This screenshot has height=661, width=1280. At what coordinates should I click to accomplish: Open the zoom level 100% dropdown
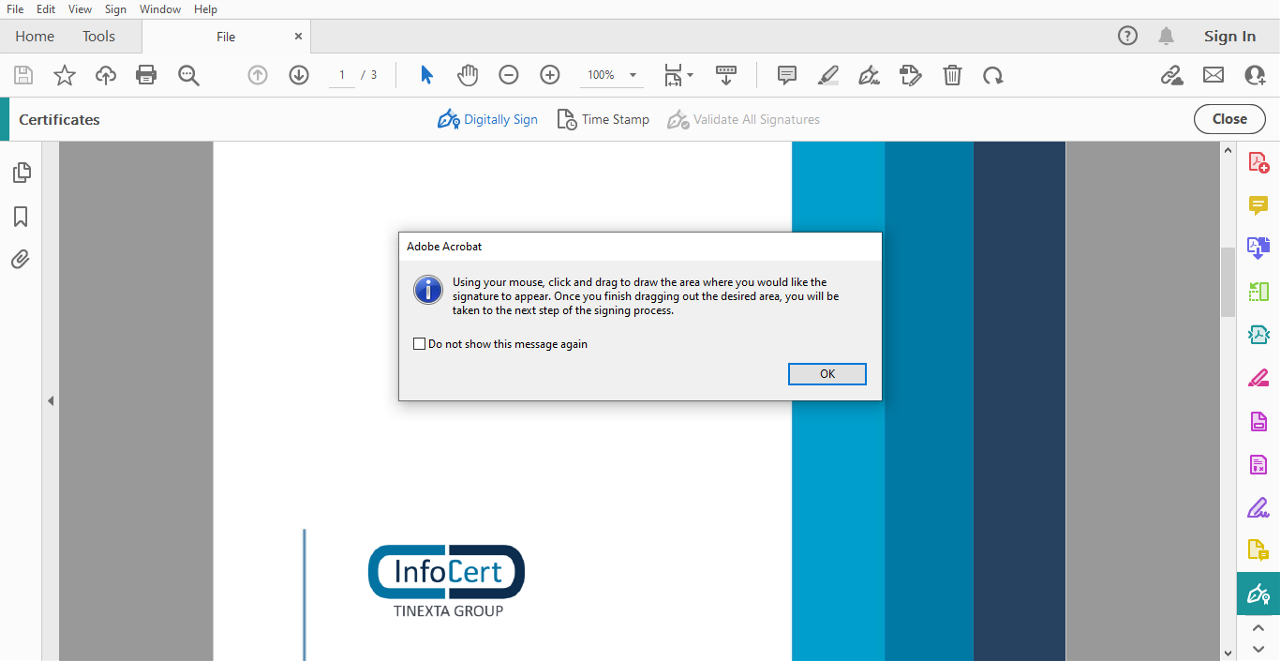pos(632,75)
